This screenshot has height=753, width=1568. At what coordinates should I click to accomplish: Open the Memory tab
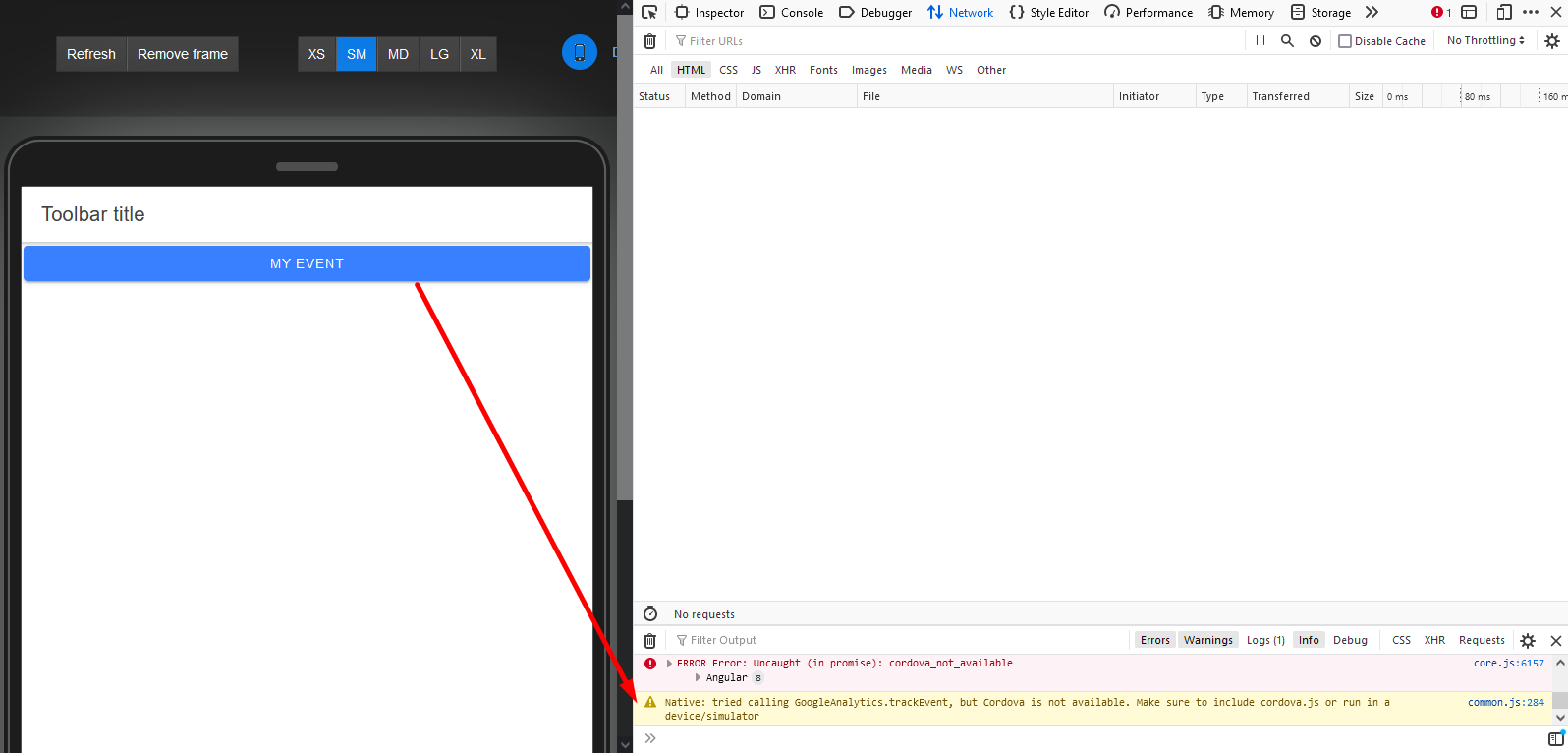(1242, 12)
